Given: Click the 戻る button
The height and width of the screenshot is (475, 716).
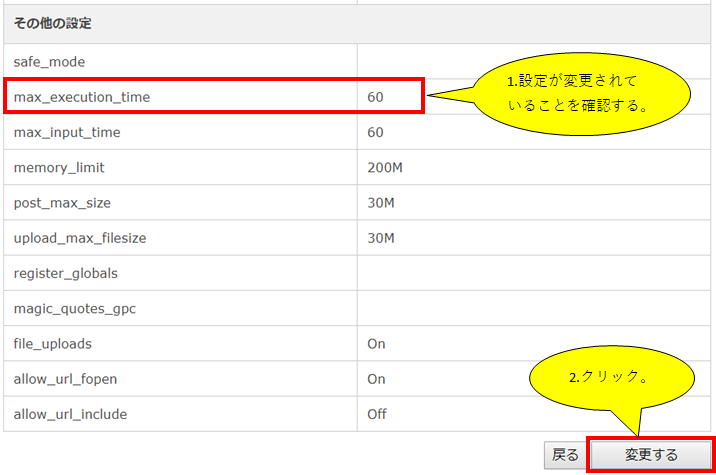Looking at the screenshot, I should [565, 455].
